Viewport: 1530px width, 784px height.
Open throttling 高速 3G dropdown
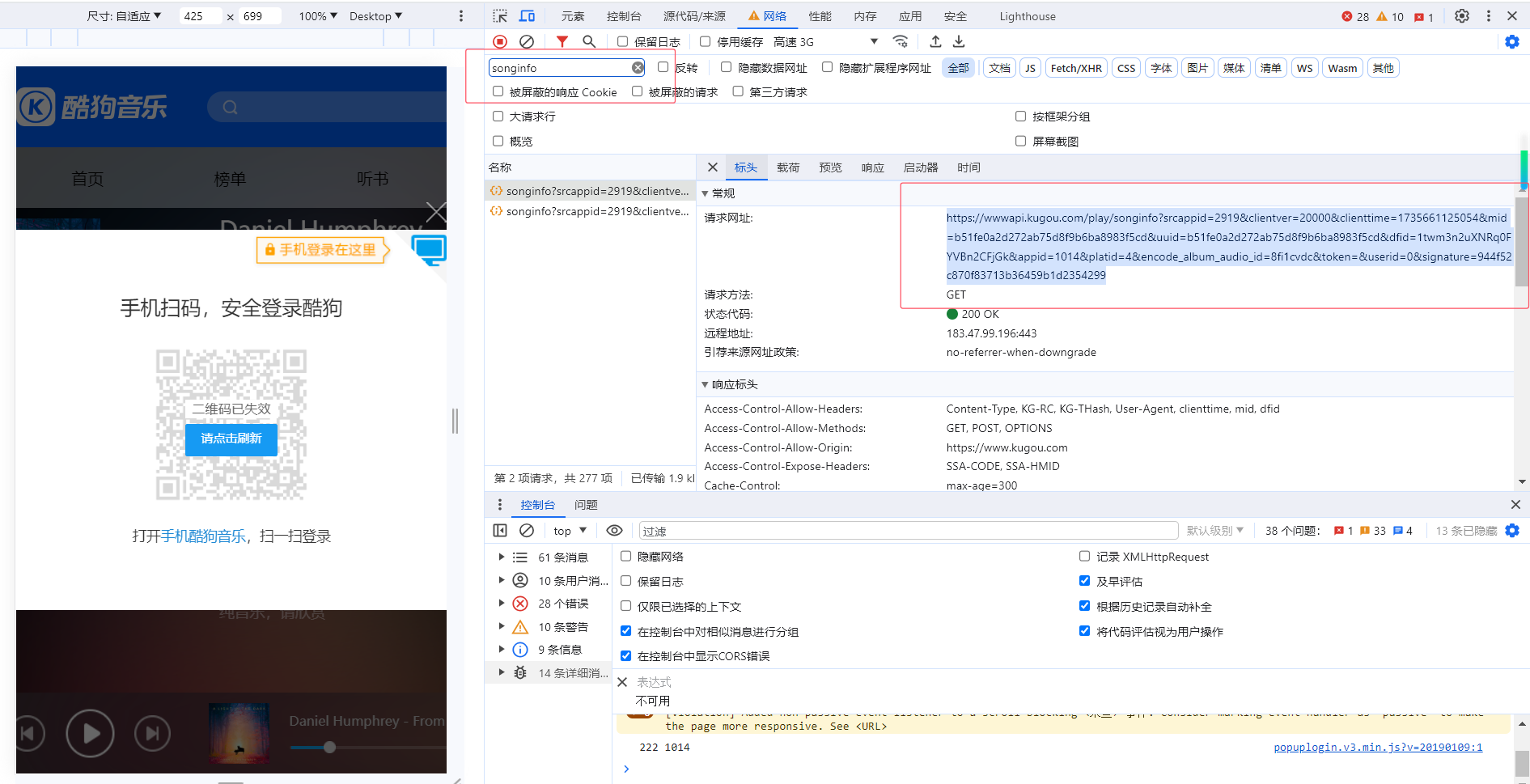pos(825,42)
